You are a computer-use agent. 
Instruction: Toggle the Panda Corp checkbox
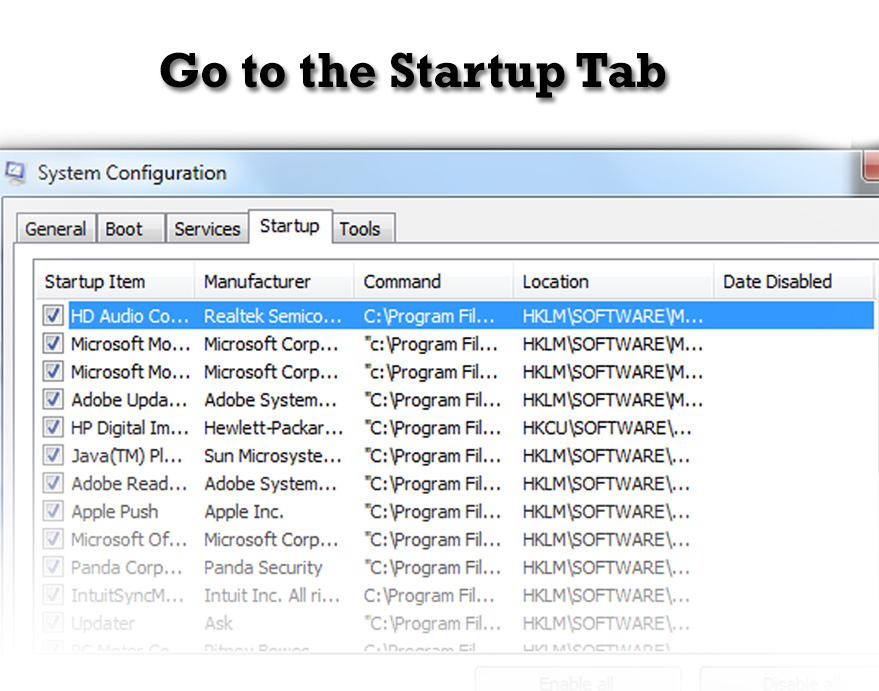tap(52, 567)
